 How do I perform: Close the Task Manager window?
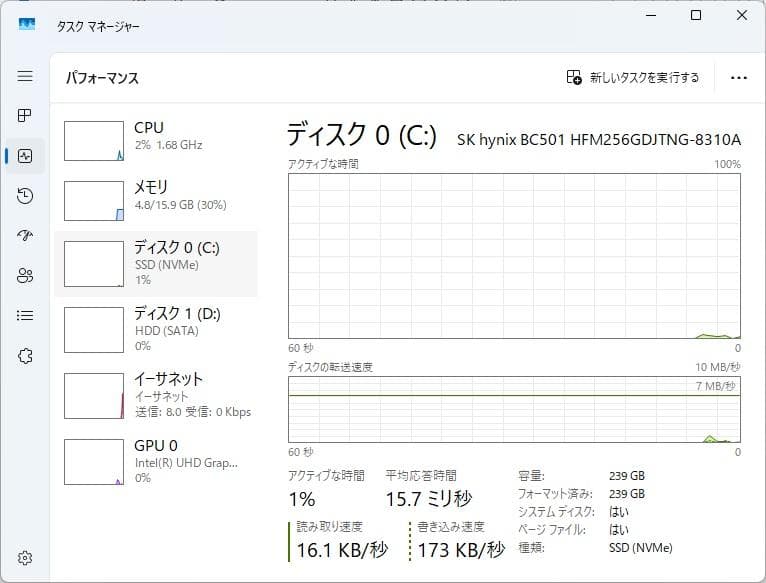742,15
